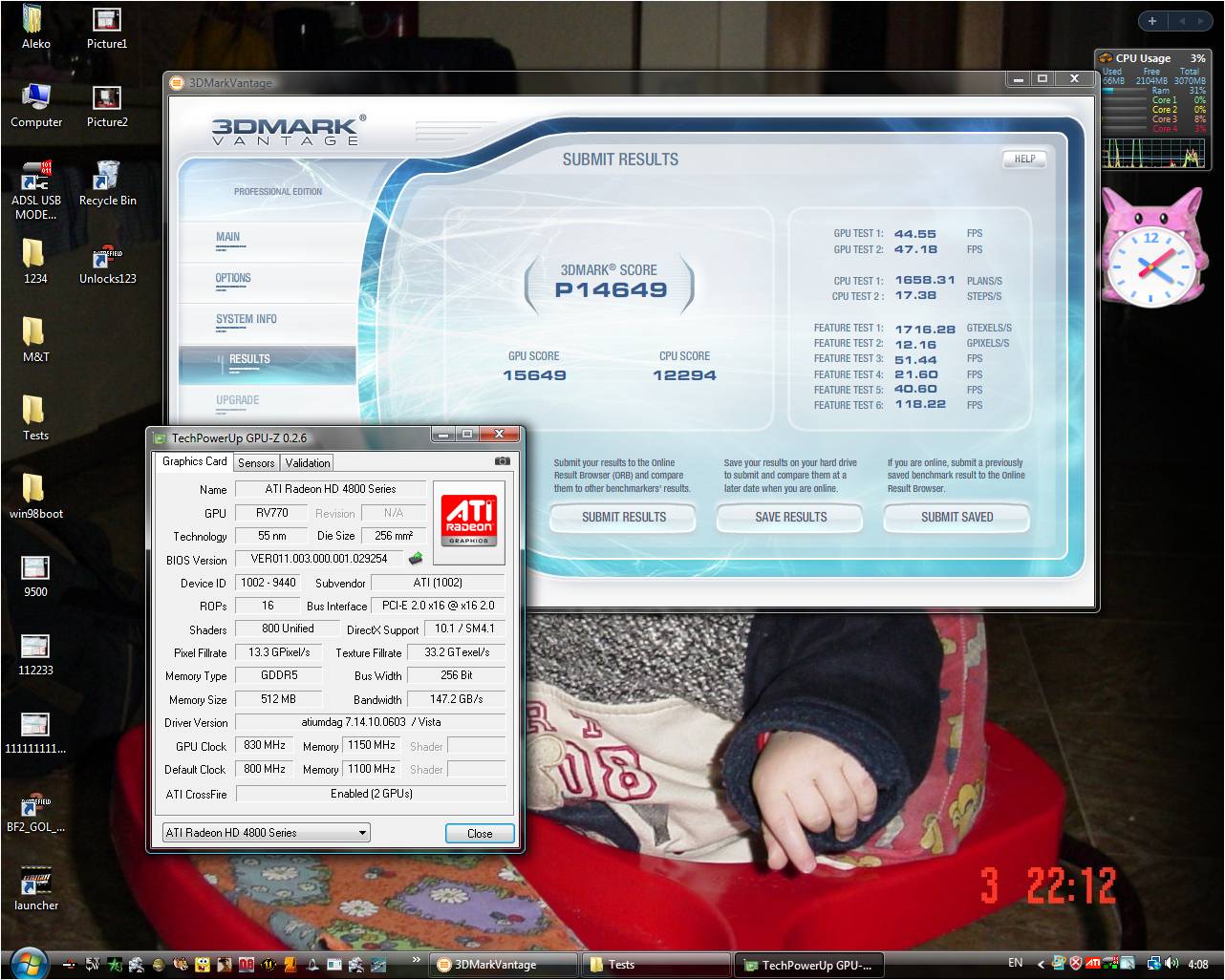Open the 111111111... desktop file
1225x980 pixels.
pos(35,732)
